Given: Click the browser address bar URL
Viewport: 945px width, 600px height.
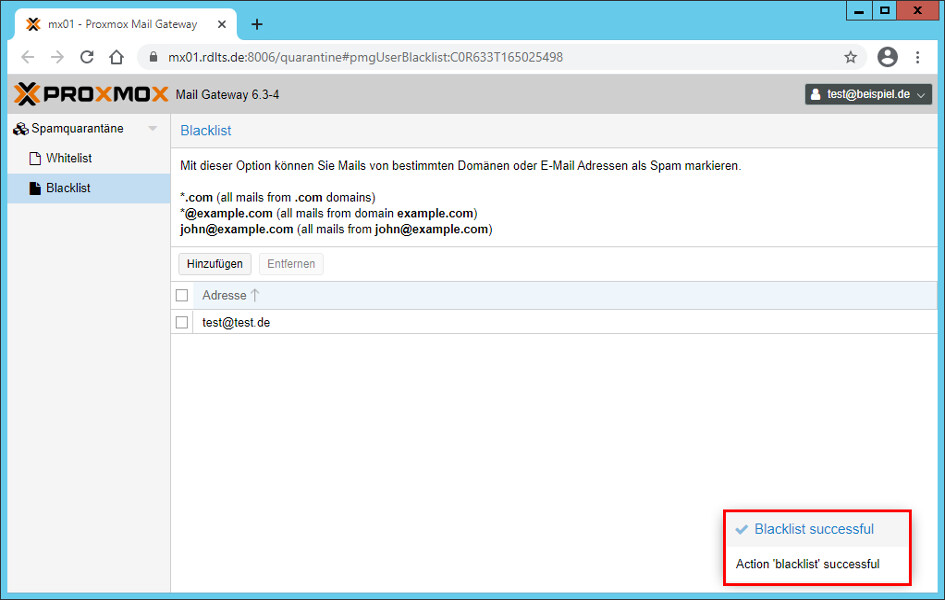Looking at the screenshot, I should point(365,57).
